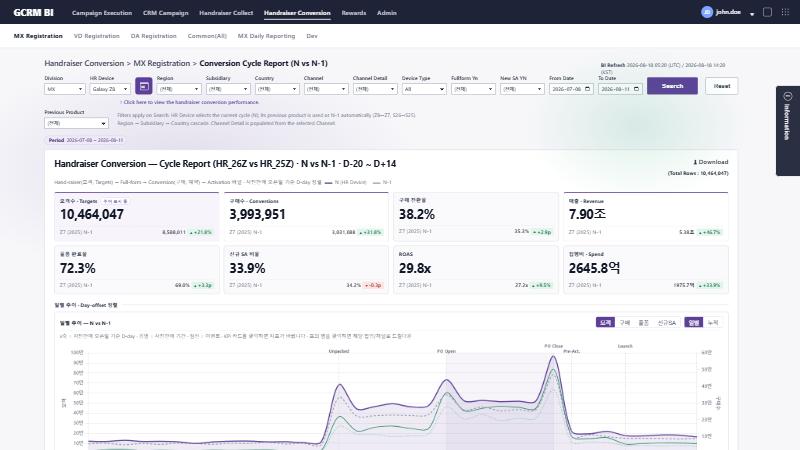Expand the Previous Product dropdown

(76, 123)
